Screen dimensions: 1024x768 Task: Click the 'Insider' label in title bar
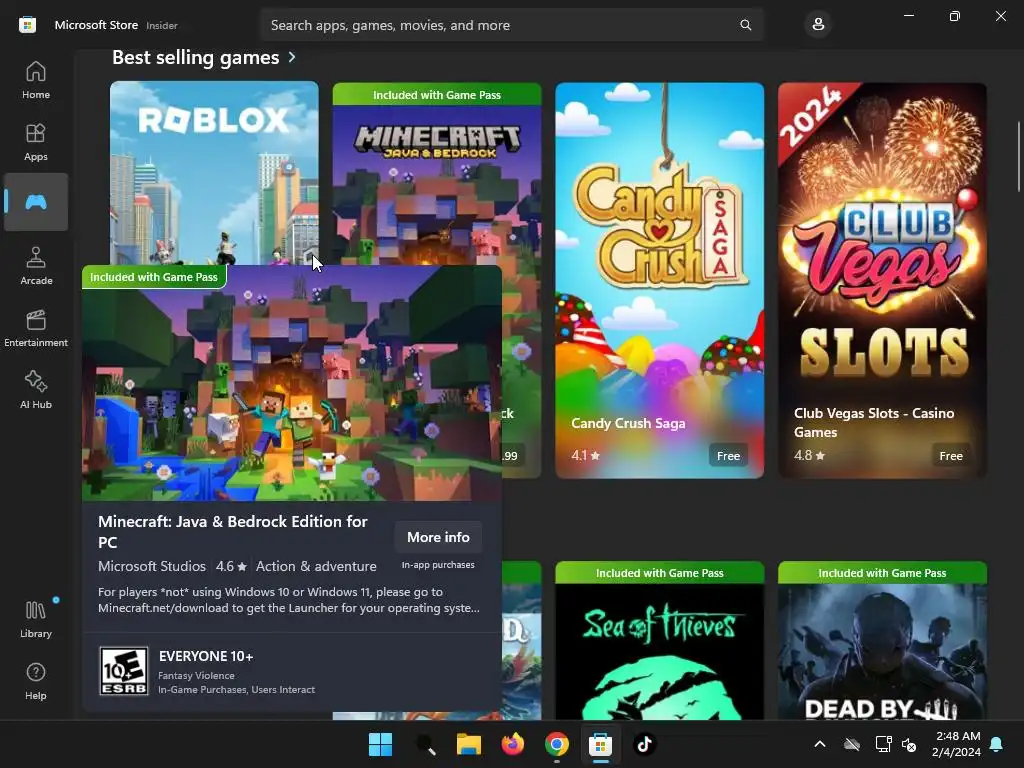162,25
